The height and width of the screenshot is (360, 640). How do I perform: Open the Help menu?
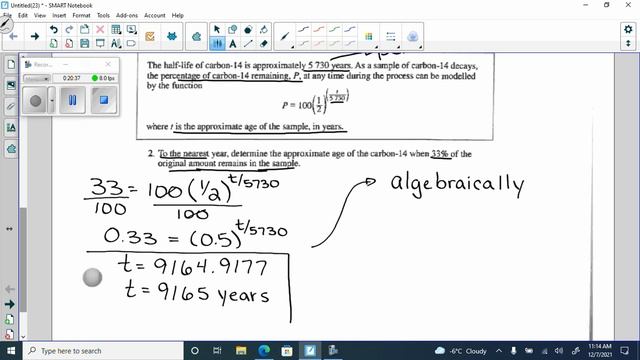178,15
